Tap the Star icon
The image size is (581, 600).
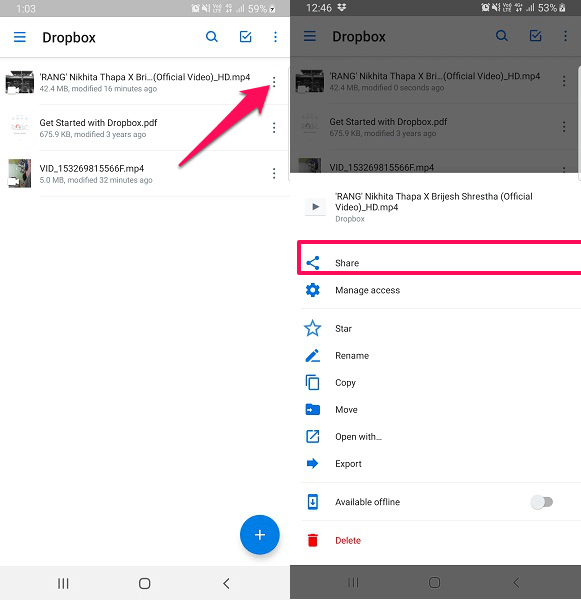pyautogui.click(x=313, y=328)
